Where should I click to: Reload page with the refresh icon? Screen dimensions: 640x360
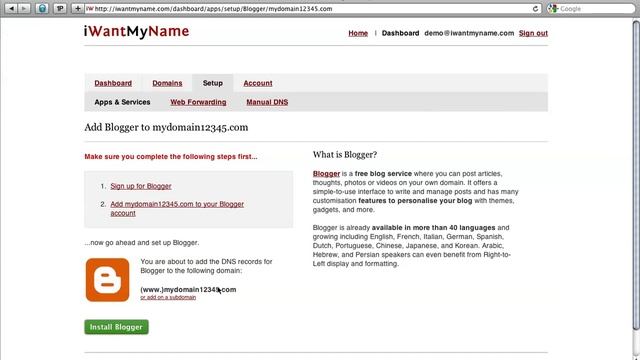click(535, 9)
